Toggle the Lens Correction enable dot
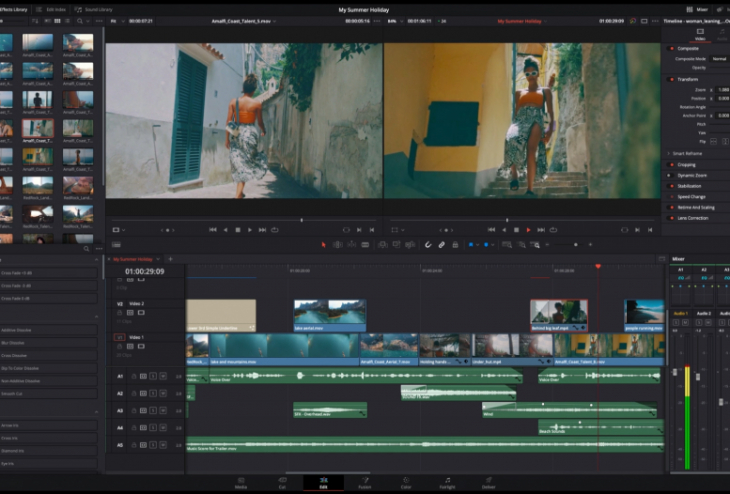Screen dimensions: 730x494 pyautogui.click(x=669, y=217)
